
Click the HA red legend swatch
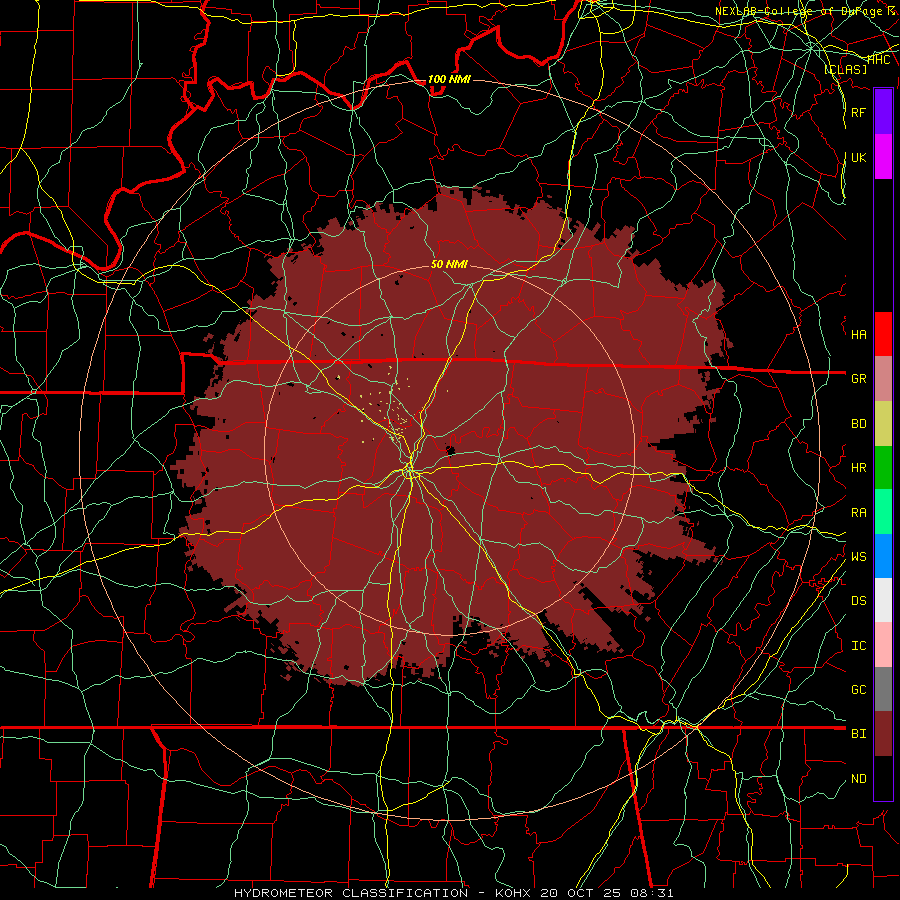883,334
